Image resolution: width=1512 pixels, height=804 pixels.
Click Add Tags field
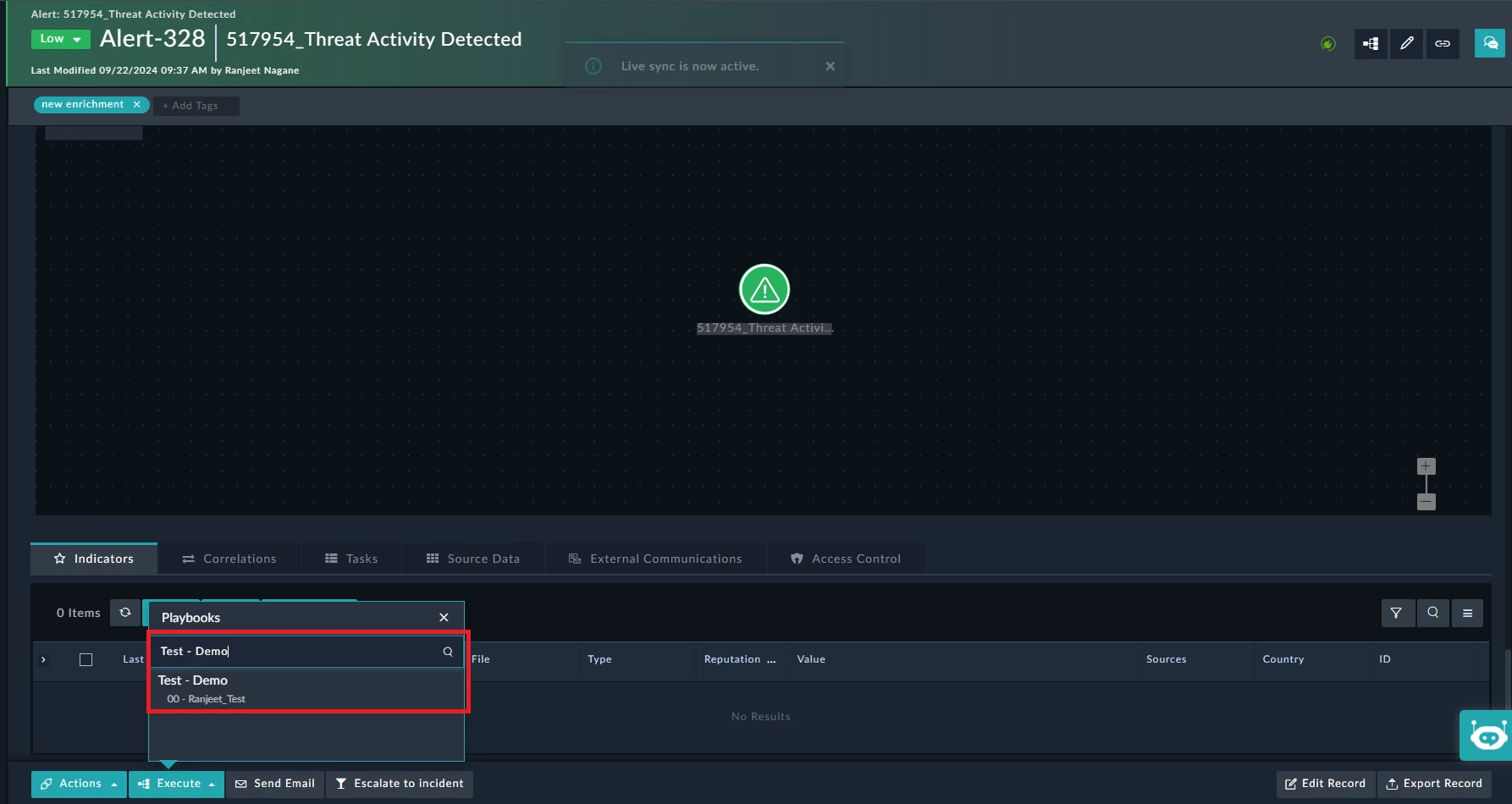click(196, 106)
